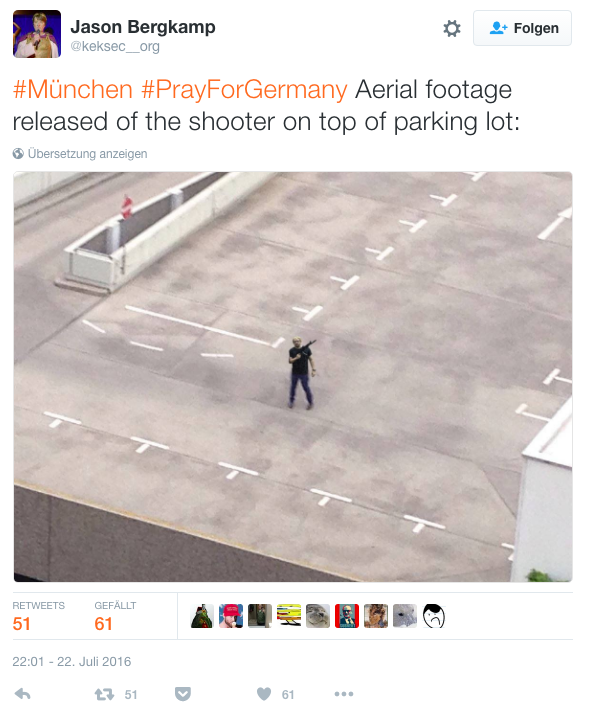The width and height of the screenshot is (592, 714).
Task: Click the reply arrow icon
Action: click(x=22, y=694)
